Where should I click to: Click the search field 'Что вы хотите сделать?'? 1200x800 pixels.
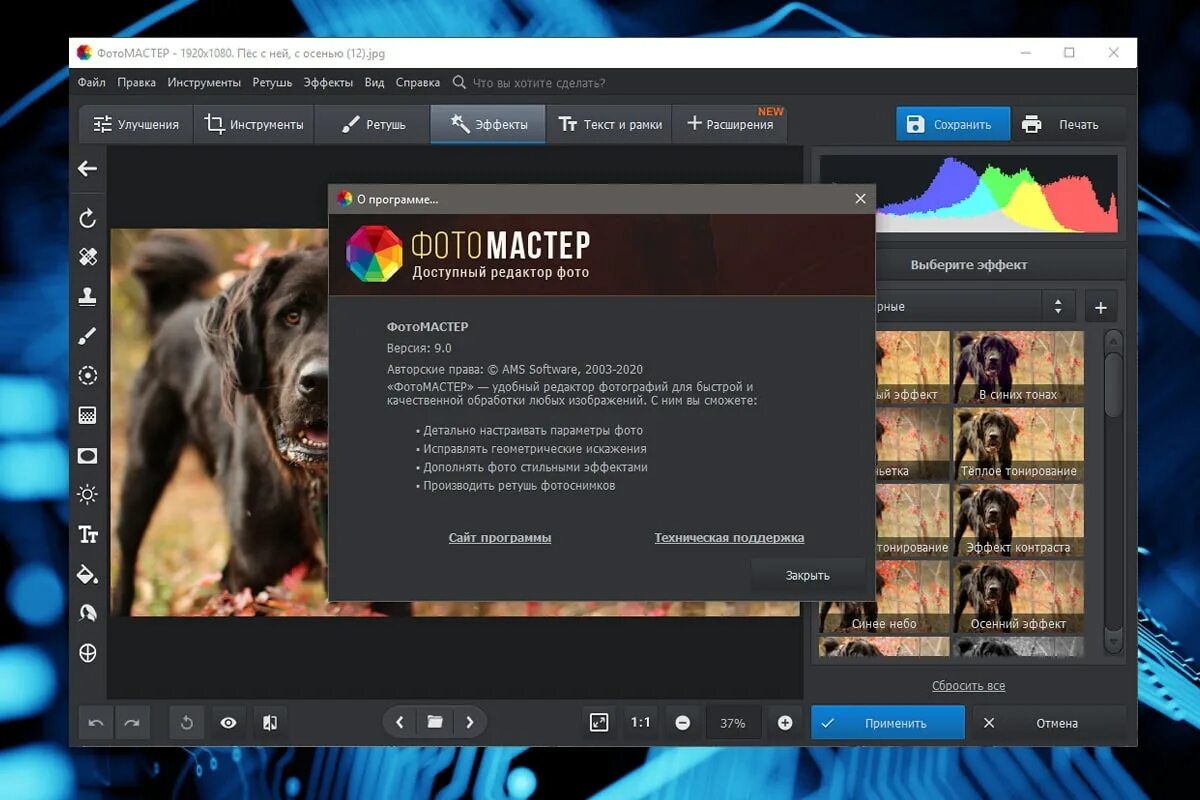coord(538,83)
